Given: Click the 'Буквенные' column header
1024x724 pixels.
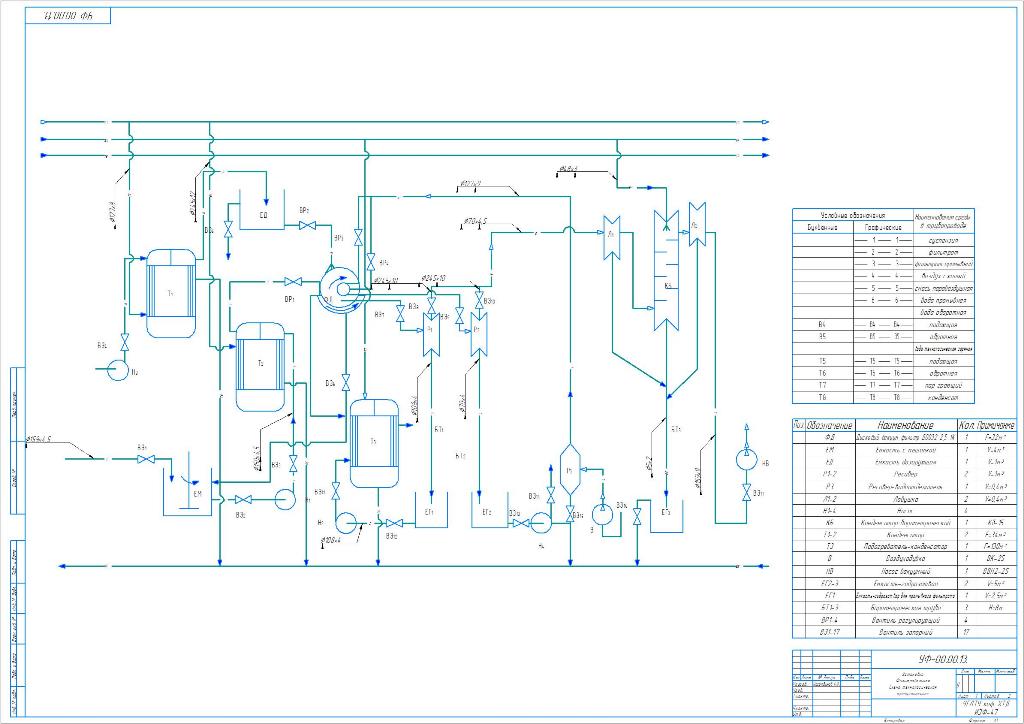Looking at the screenshot, I should tap(822, 228).
